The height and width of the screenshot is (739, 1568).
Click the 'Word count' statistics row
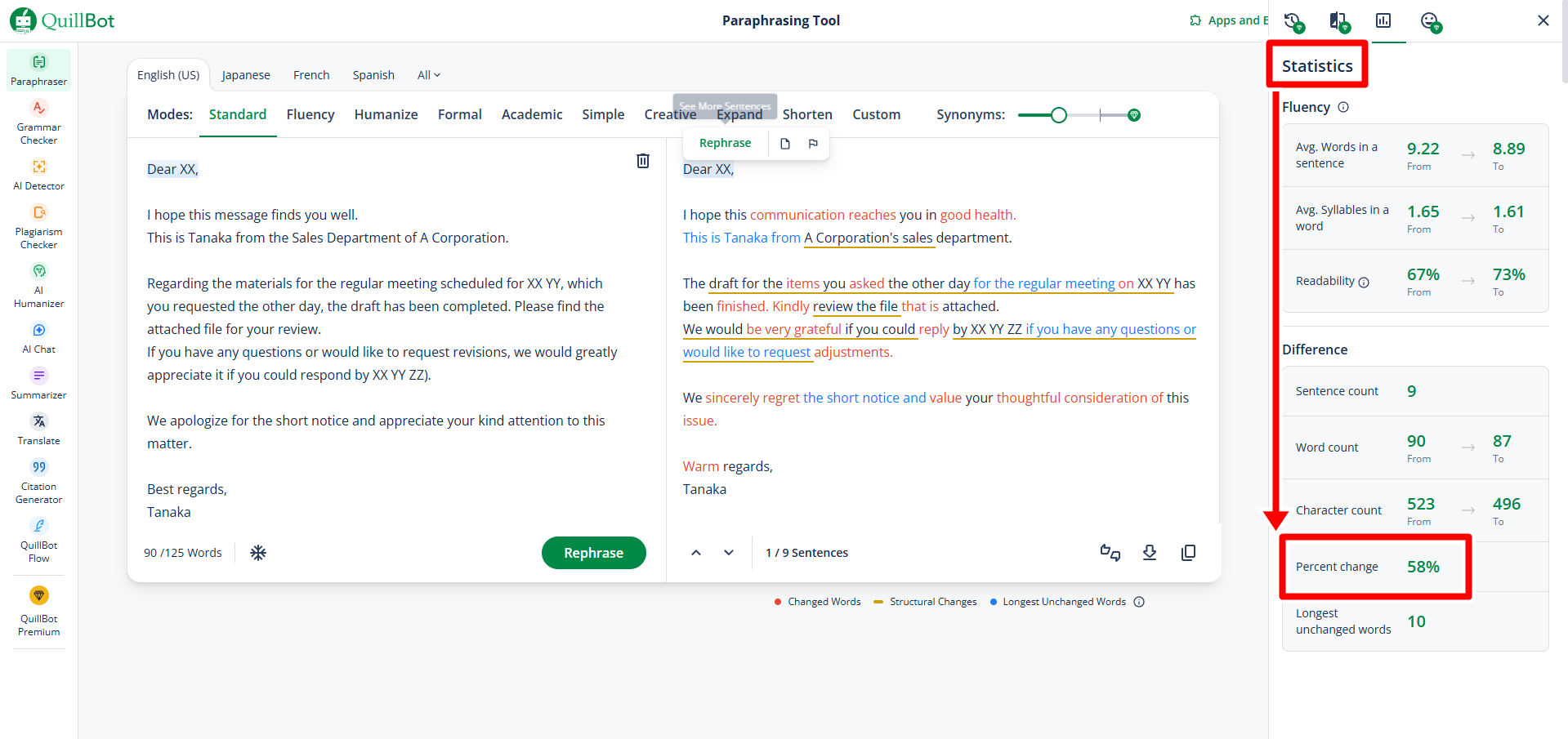pyautogui.click(x=1415, y=447)
